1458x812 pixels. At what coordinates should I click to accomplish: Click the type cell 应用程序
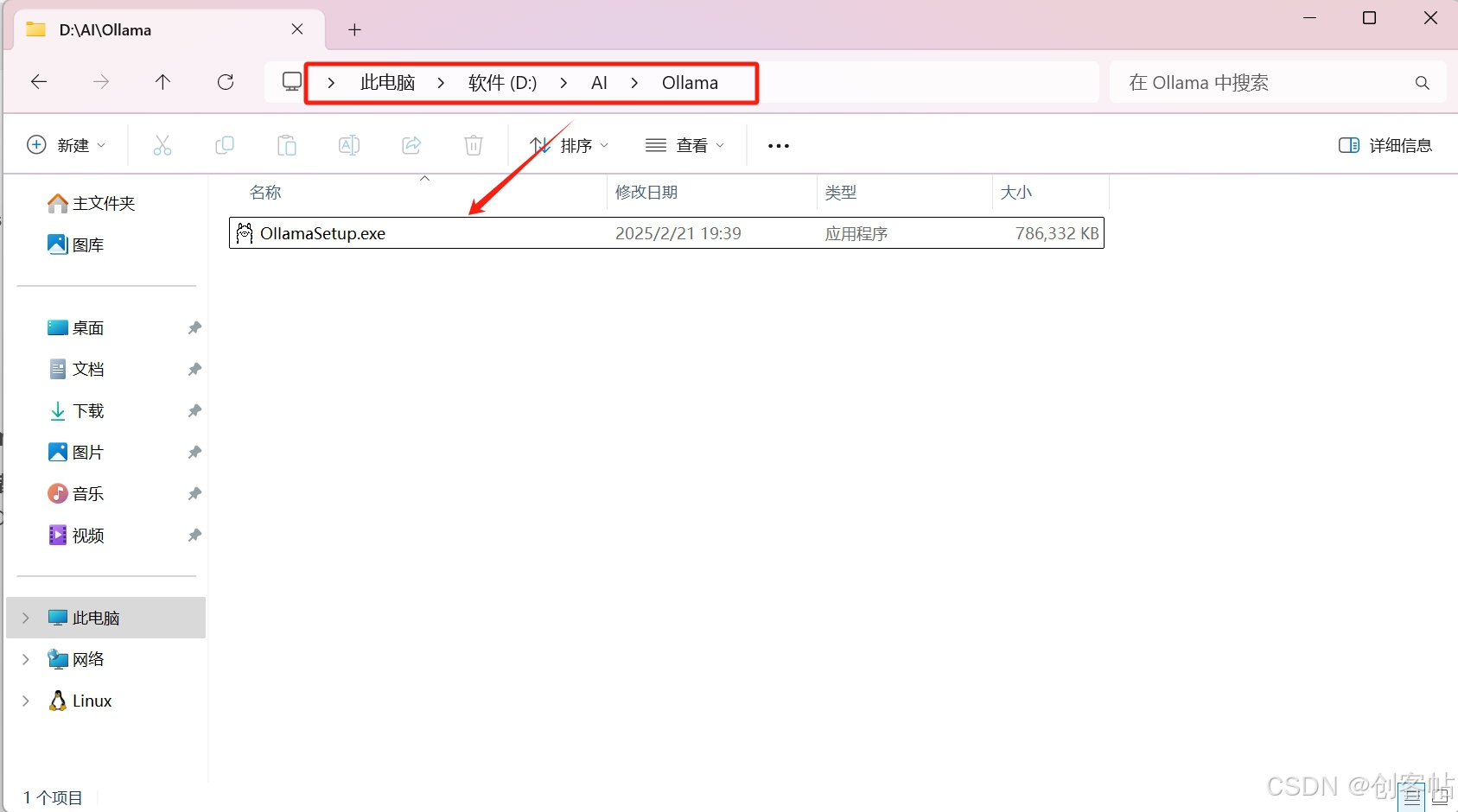[x=856, y=233]
